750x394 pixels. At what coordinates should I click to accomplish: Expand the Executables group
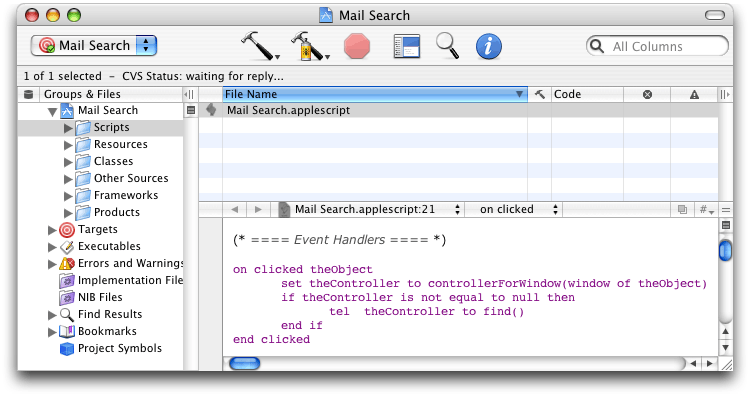(x=52, y=247)
